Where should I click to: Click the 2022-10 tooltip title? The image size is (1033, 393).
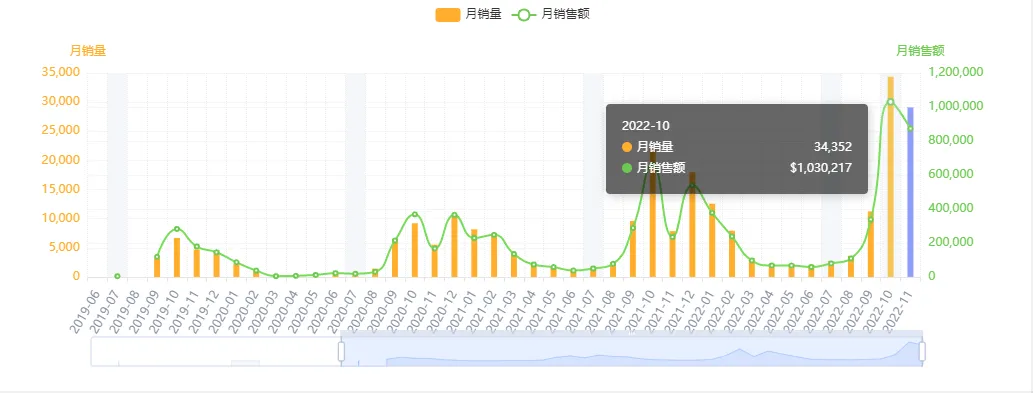[646, 126]
